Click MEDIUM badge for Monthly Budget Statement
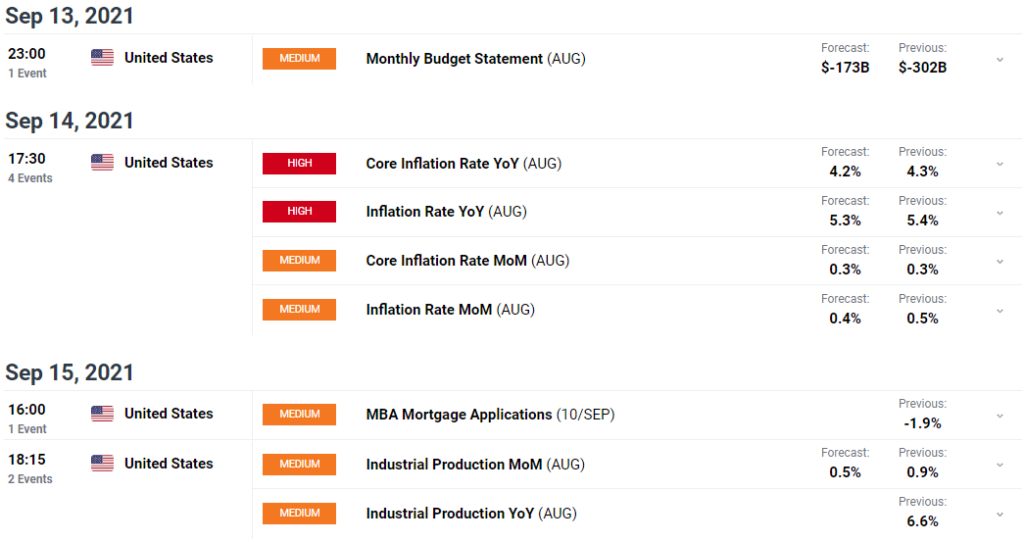 point(299,59)
